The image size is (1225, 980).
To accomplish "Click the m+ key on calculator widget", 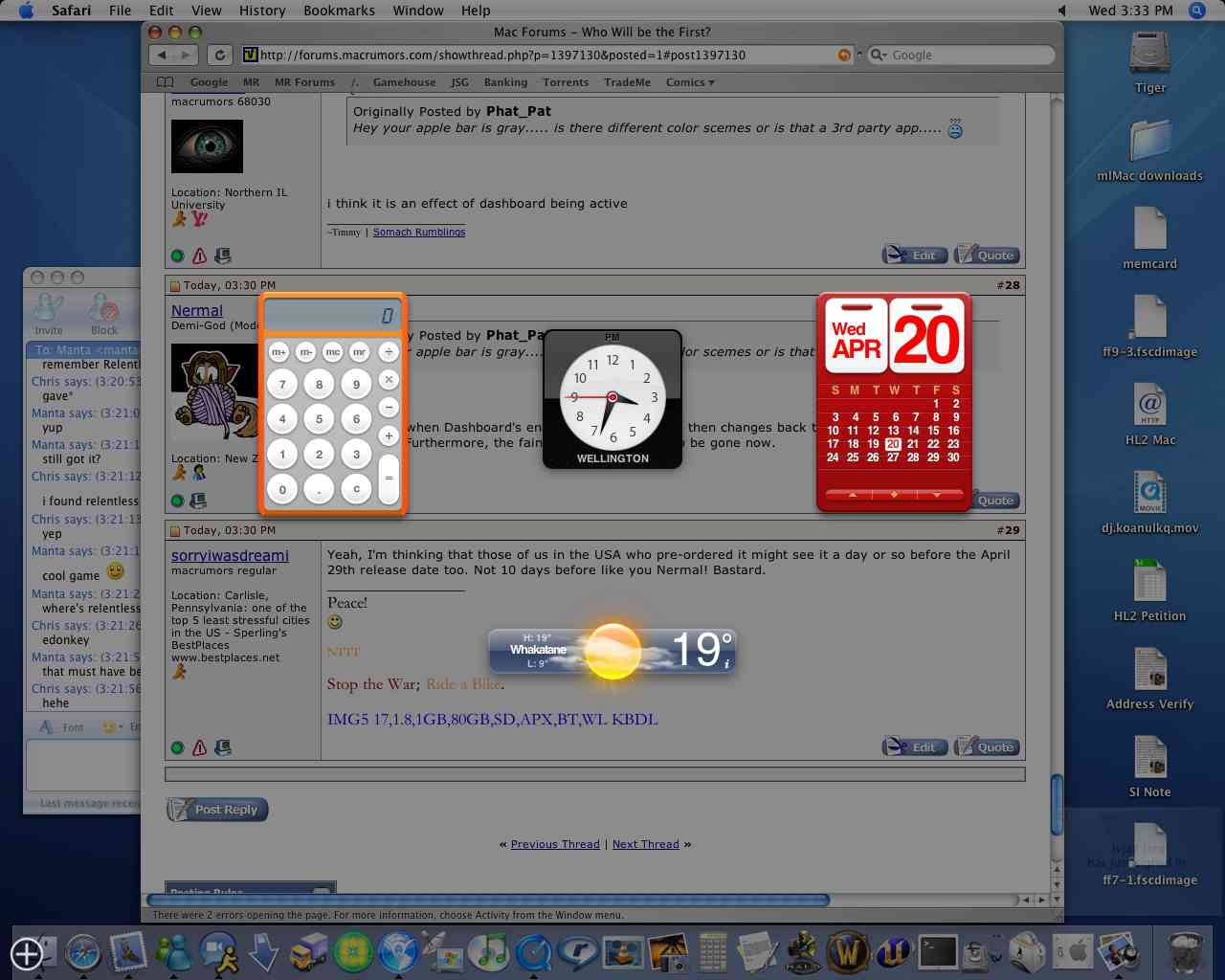I will [278, 352].
